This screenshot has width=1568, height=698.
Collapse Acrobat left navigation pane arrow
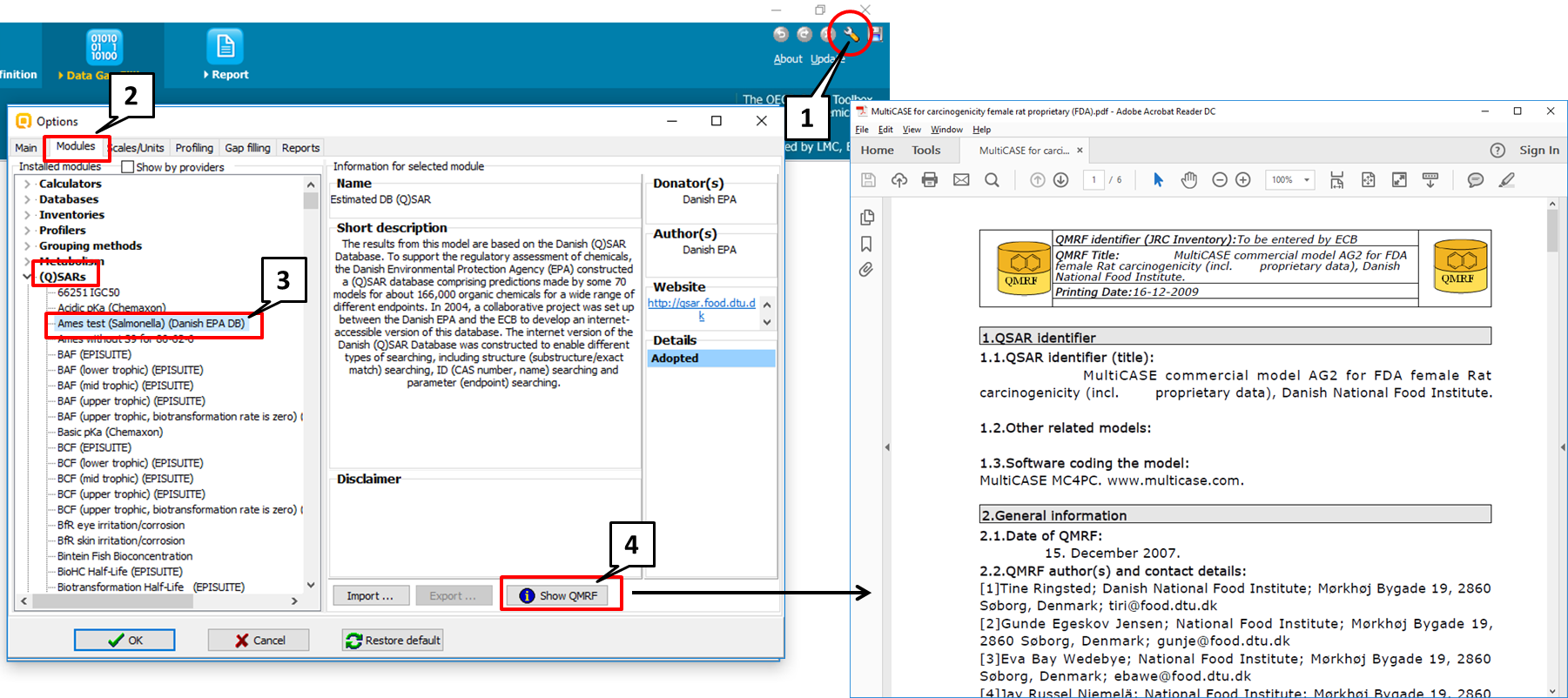pyautogui.click(x=887, y=447)
